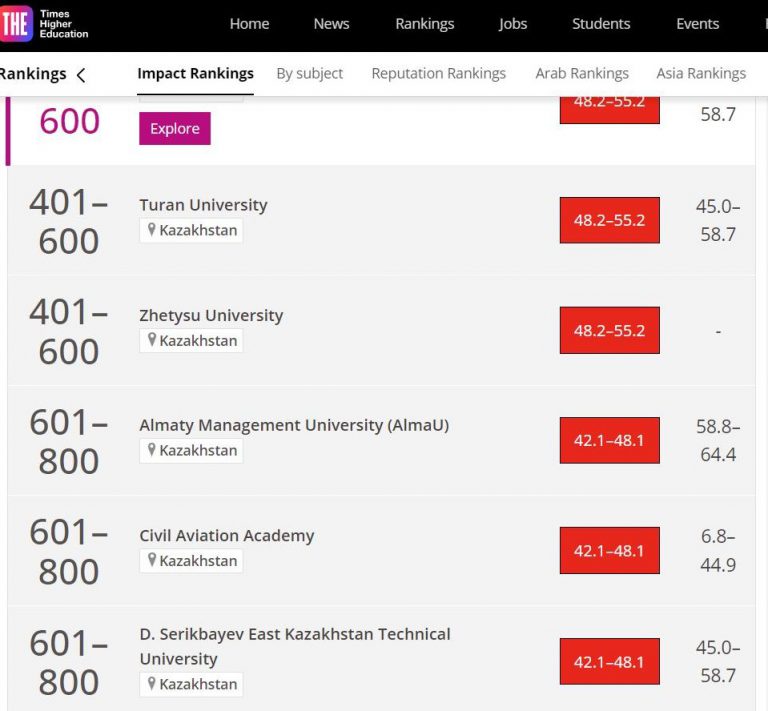768x711 pixels.
Task: Click Zhetysu University's red 48.2–55.2 score box
Action: pyautogui.click(x=609, y=330)
